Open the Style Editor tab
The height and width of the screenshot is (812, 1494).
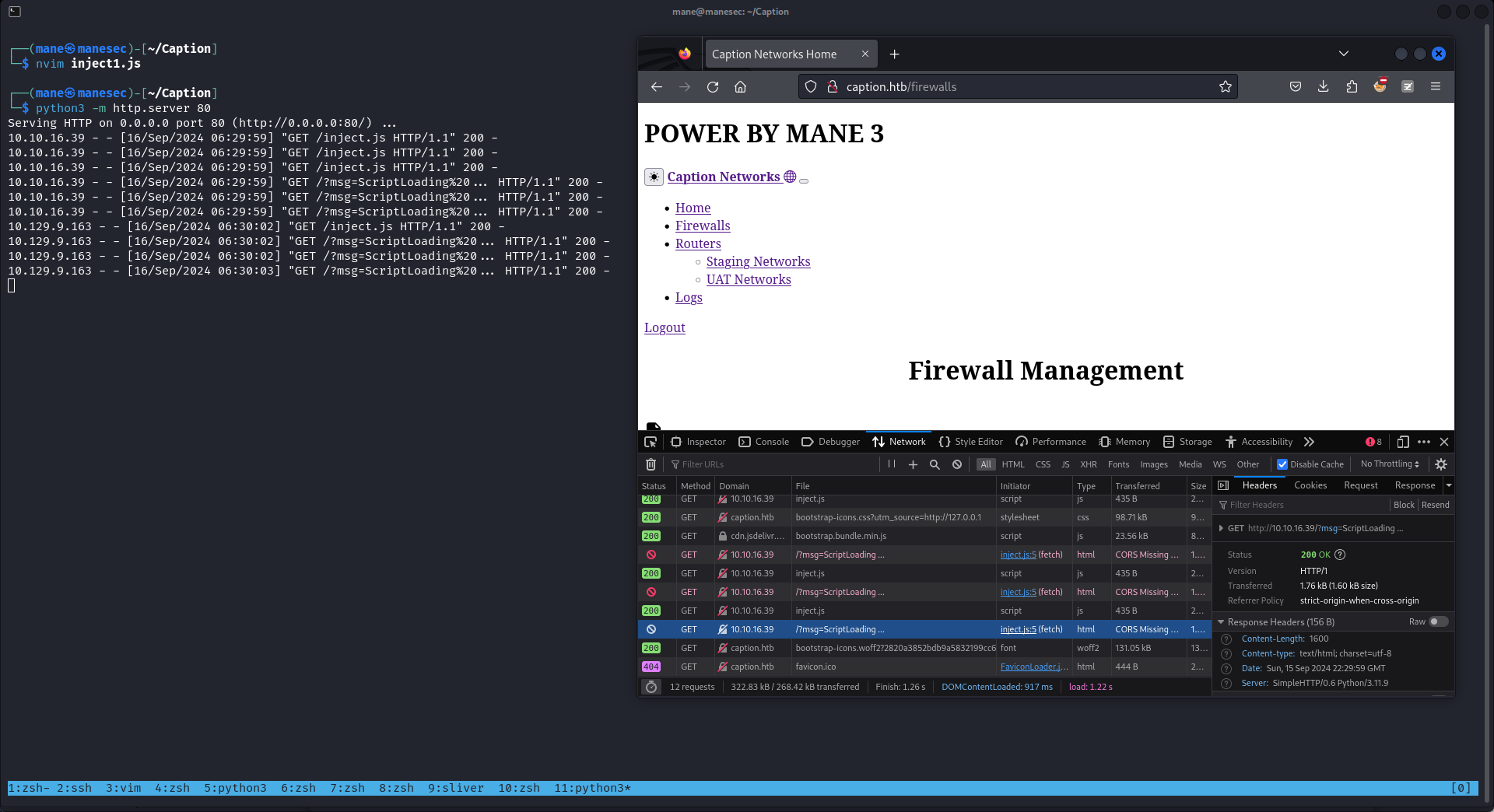[x=971, y=442]
